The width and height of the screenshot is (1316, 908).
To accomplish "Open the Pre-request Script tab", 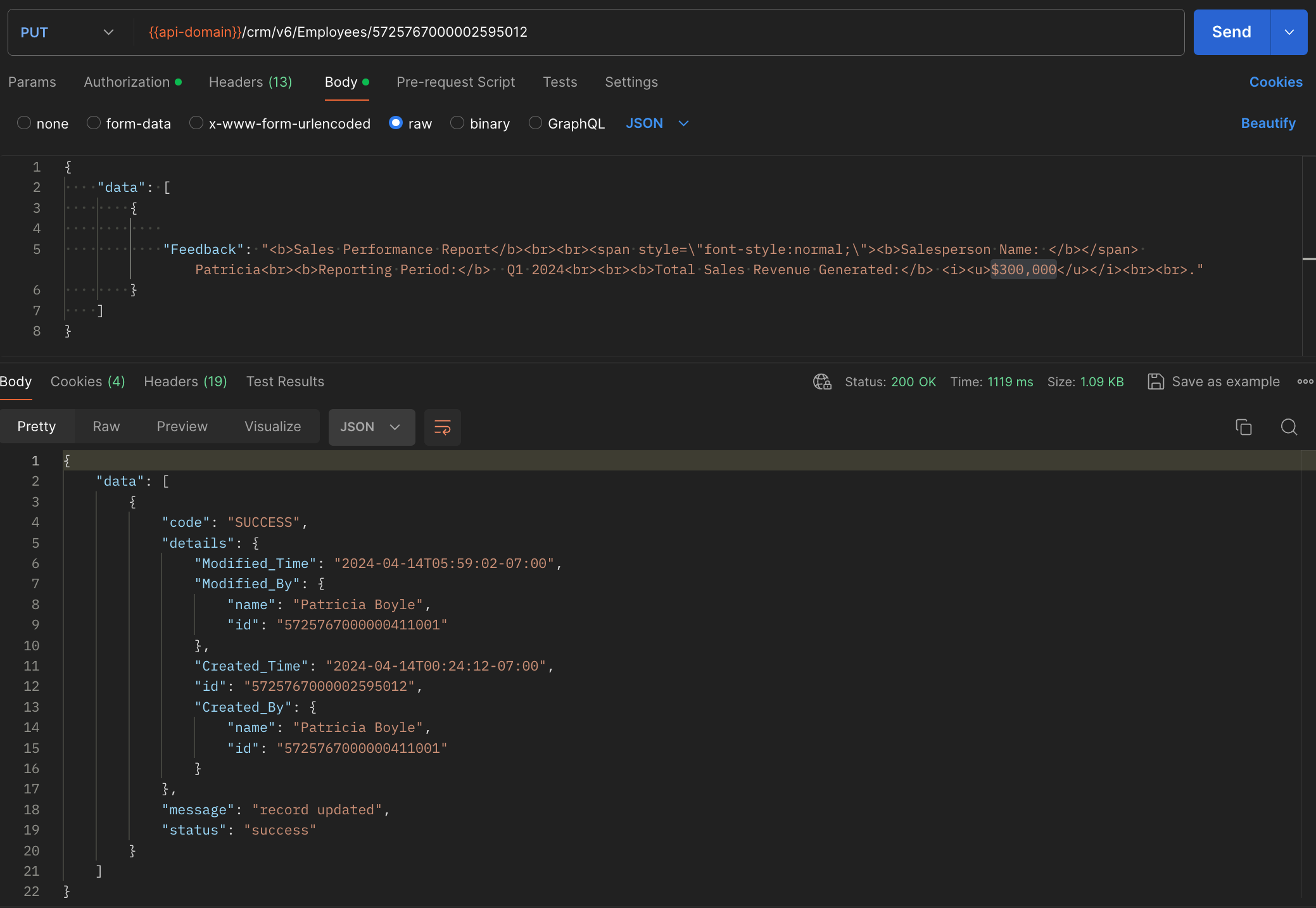I will [x=455, y=82].
